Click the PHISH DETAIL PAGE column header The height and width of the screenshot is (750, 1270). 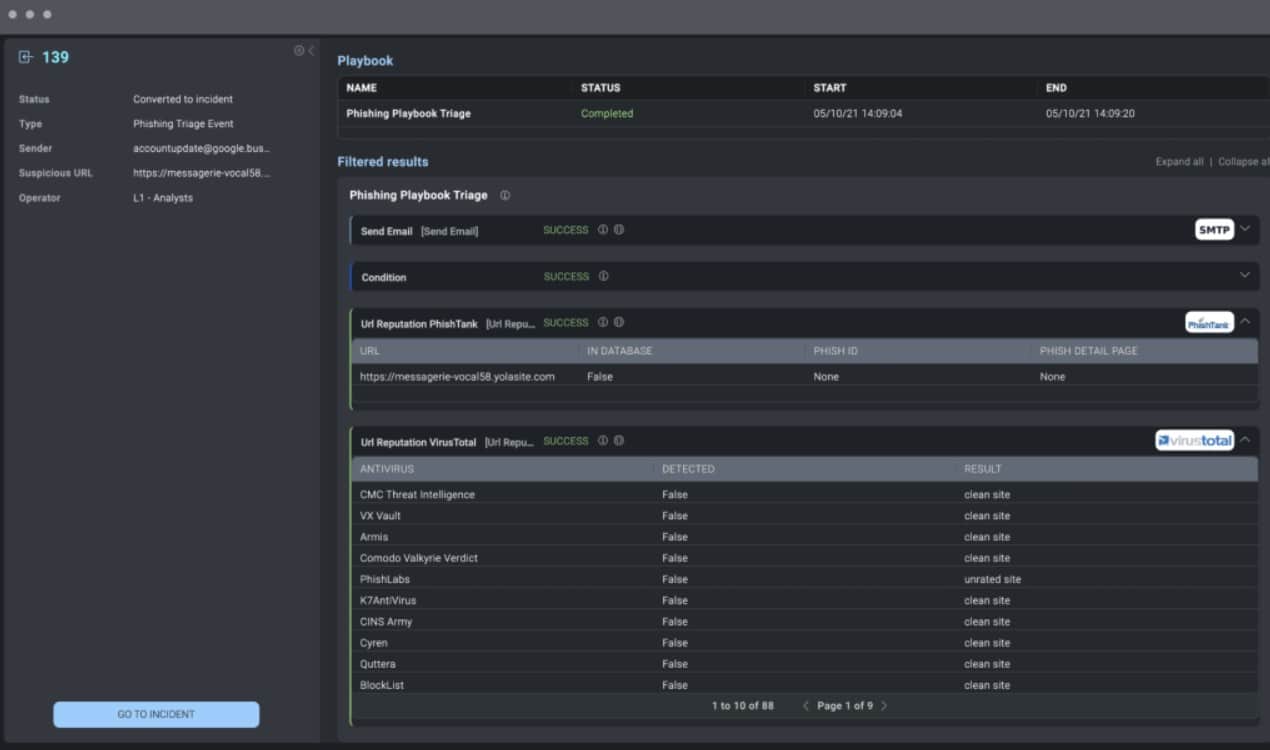click(x=1089, y=351)
